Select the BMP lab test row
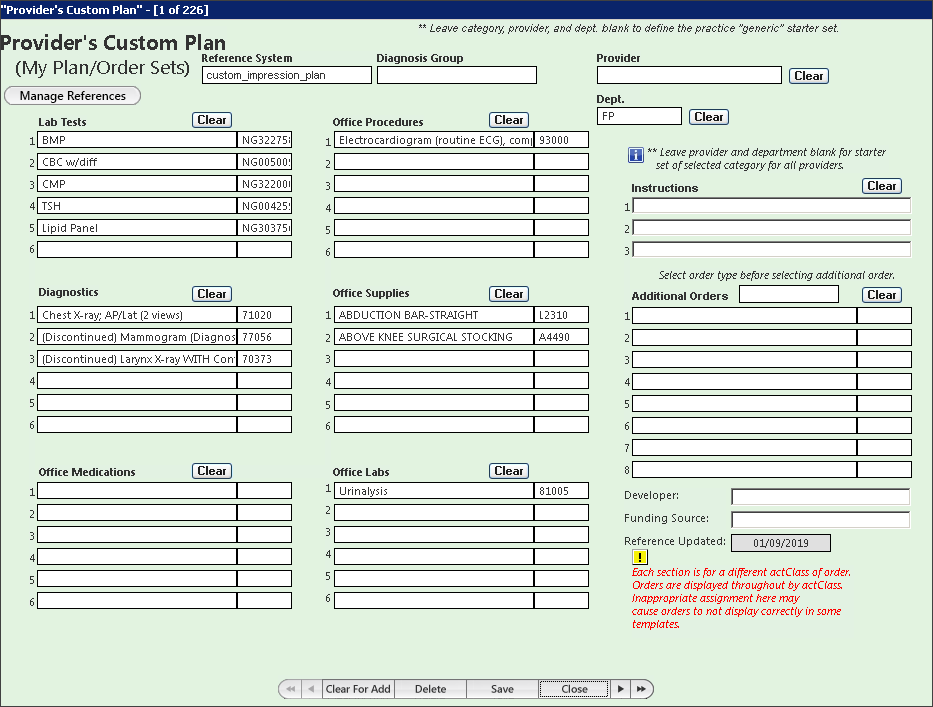This screenshot has width=933, height=707. [137, 140]
